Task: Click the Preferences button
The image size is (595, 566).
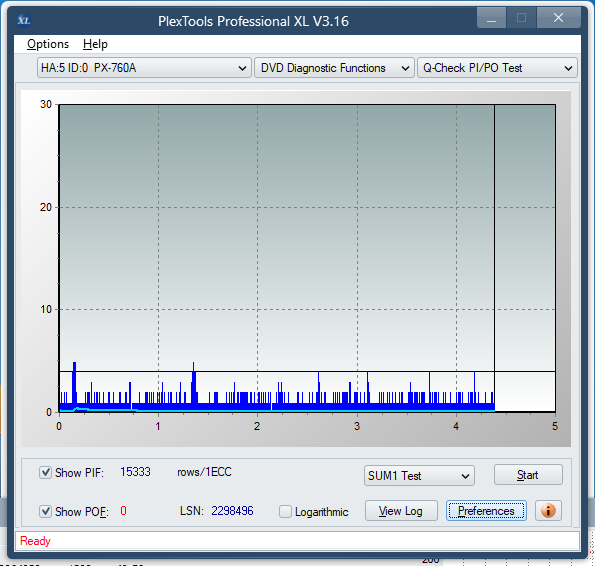Action: click(x=486, y=511)
